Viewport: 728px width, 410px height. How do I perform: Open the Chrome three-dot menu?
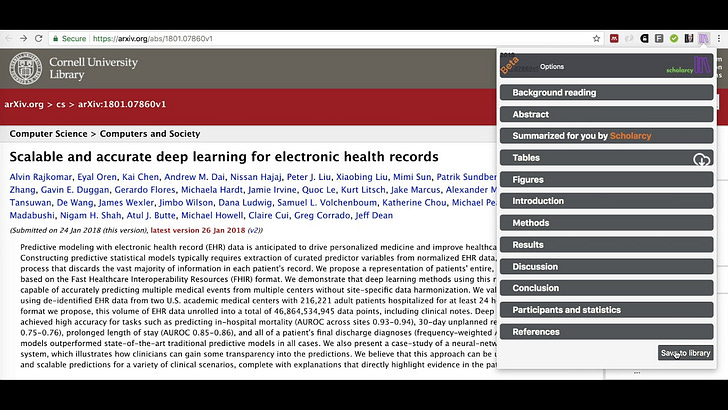(719, 39)
